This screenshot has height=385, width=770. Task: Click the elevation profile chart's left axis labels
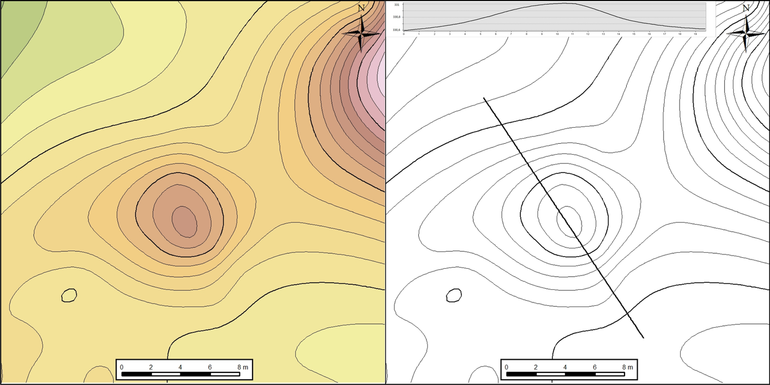pyautogui.click(x=397, y=17)
